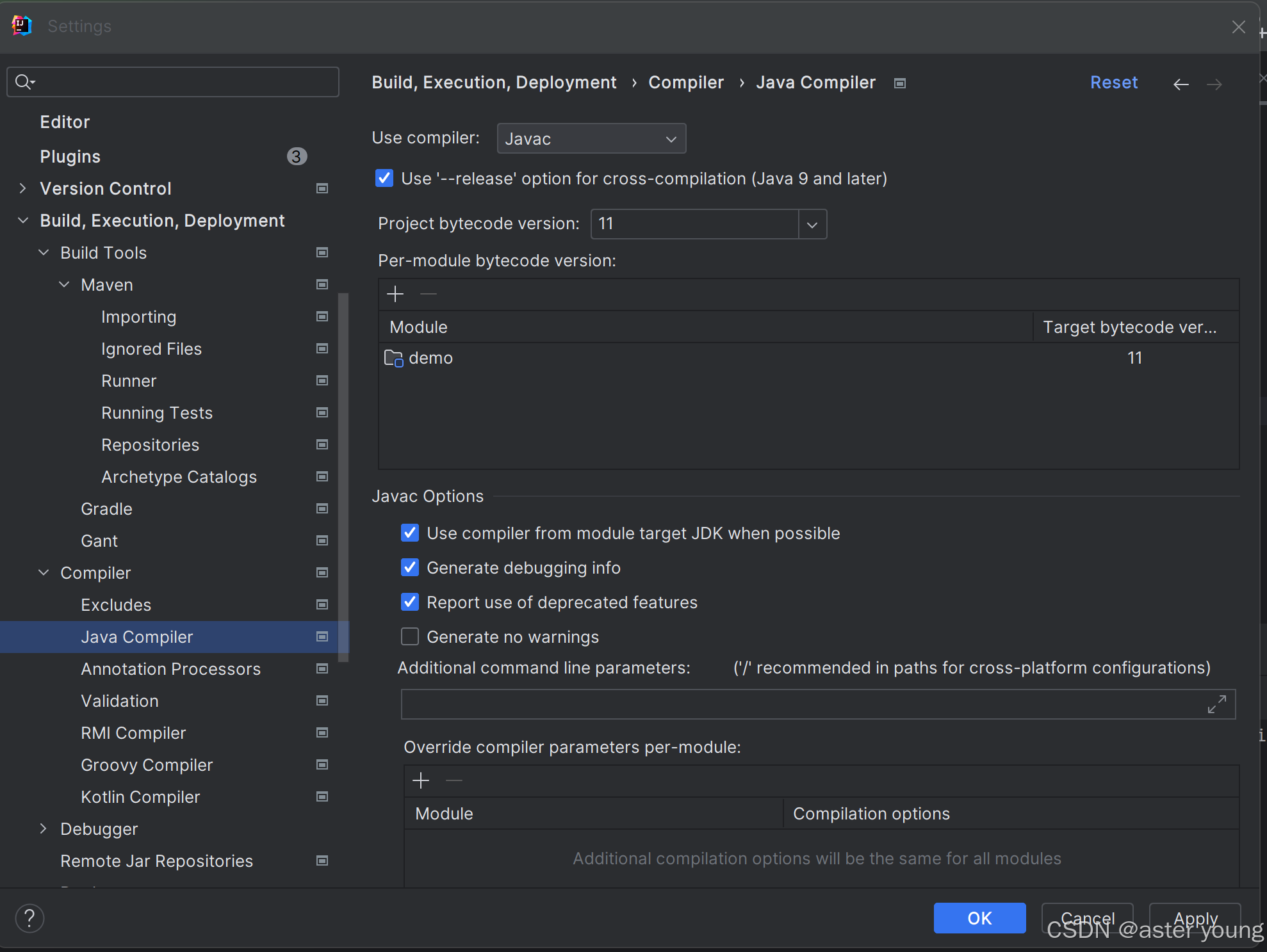Click add button in override compiler parameters table

[421, 780]
